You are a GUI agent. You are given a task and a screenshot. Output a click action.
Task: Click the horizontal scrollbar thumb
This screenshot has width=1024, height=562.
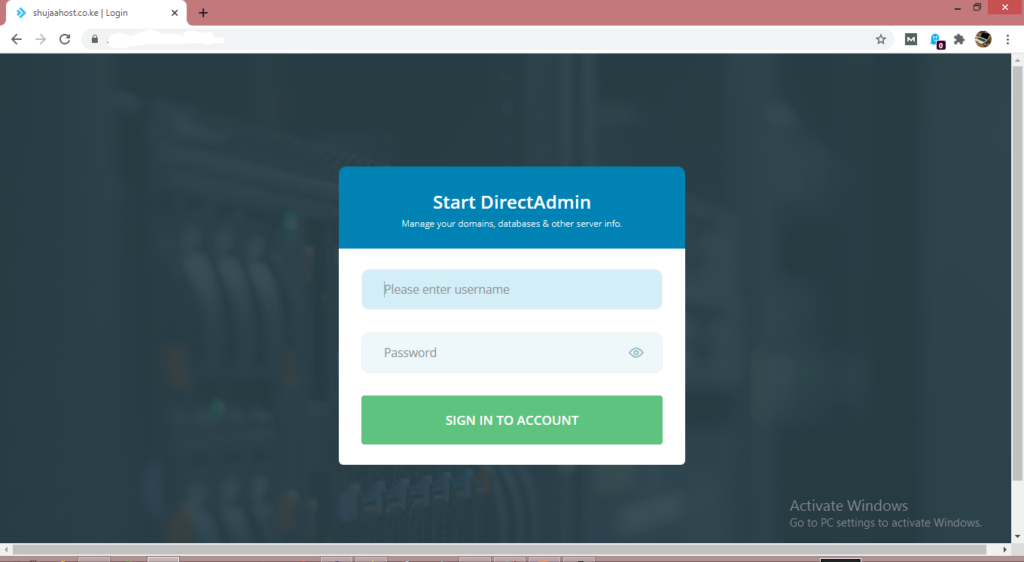(499, 550)
